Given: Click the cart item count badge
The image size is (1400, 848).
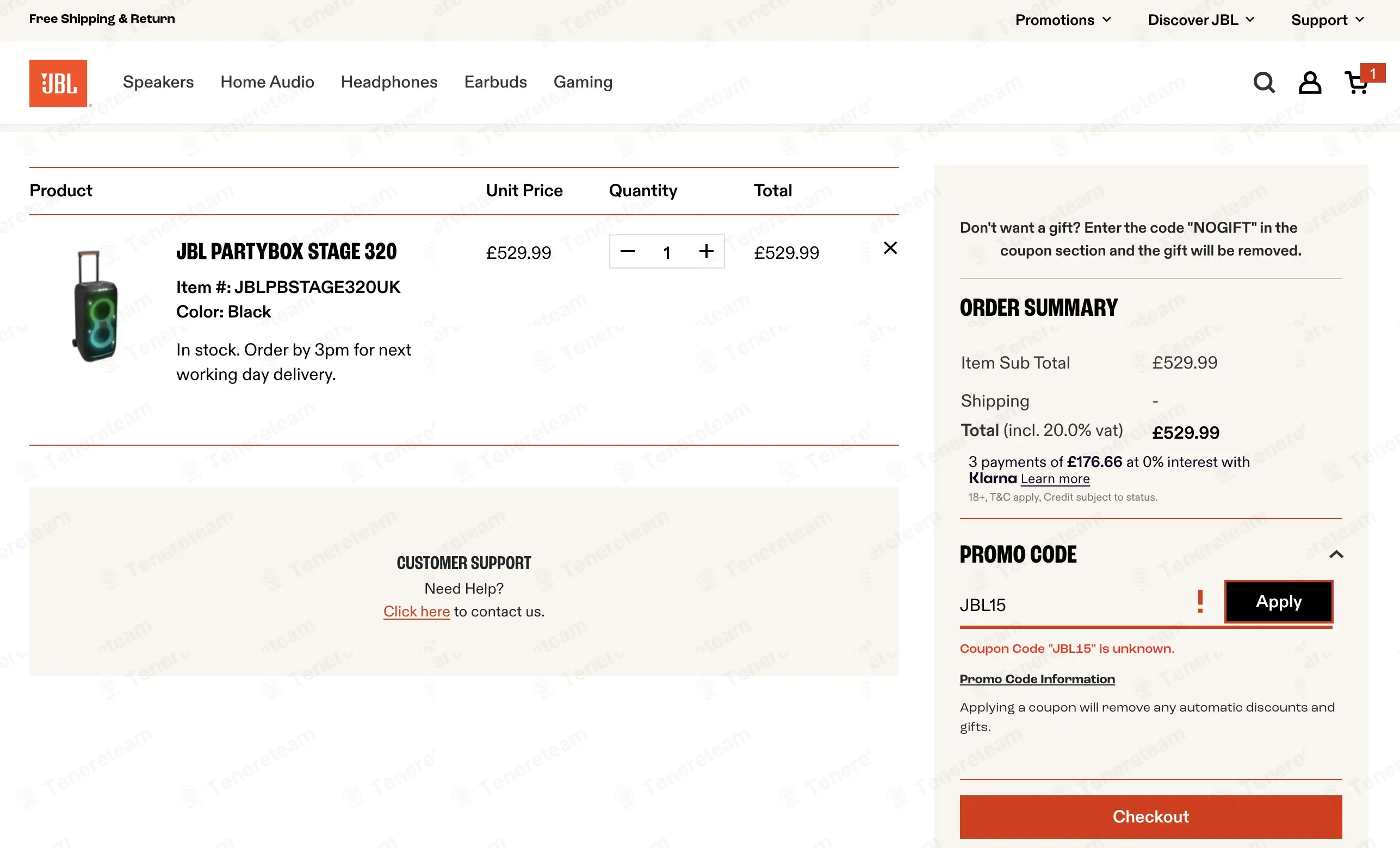Looking at the screenshot, I should pos(1373,73).
